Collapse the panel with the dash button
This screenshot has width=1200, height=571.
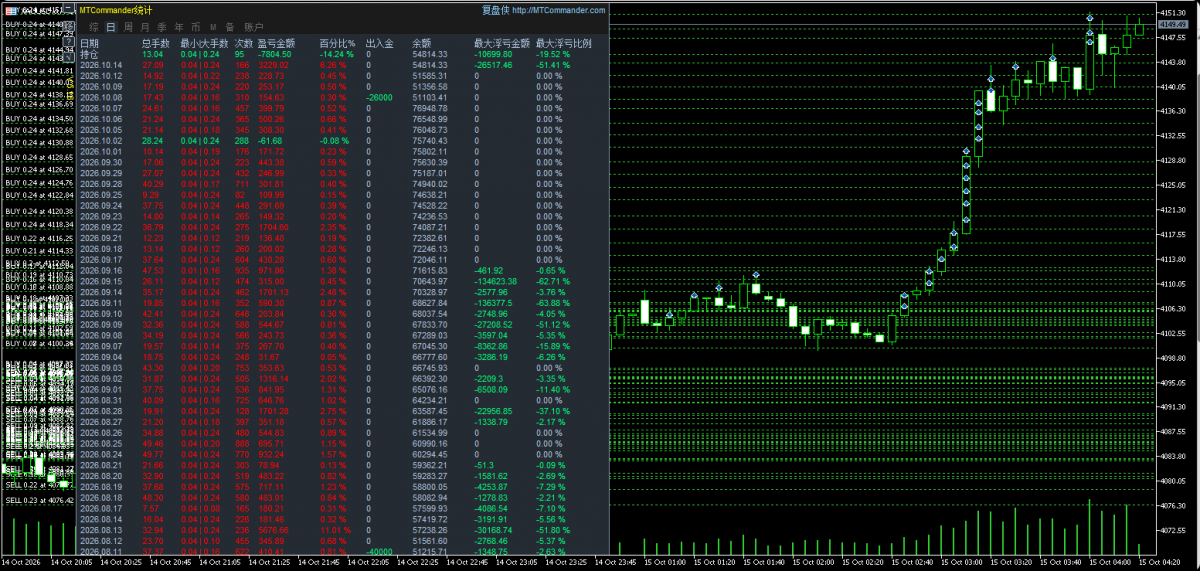pos(69,9)
